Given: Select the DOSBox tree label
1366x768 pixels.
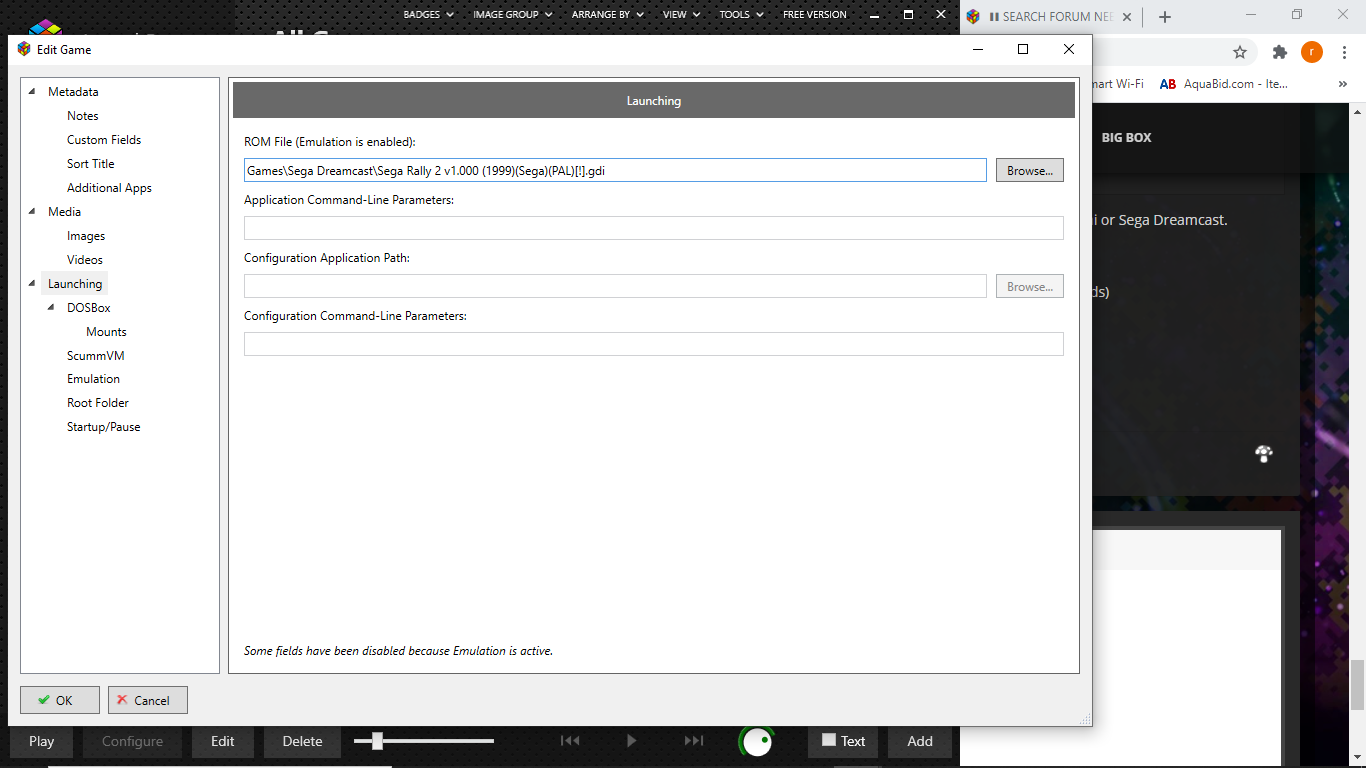Looking at the screenshot, I should [89, 308].
